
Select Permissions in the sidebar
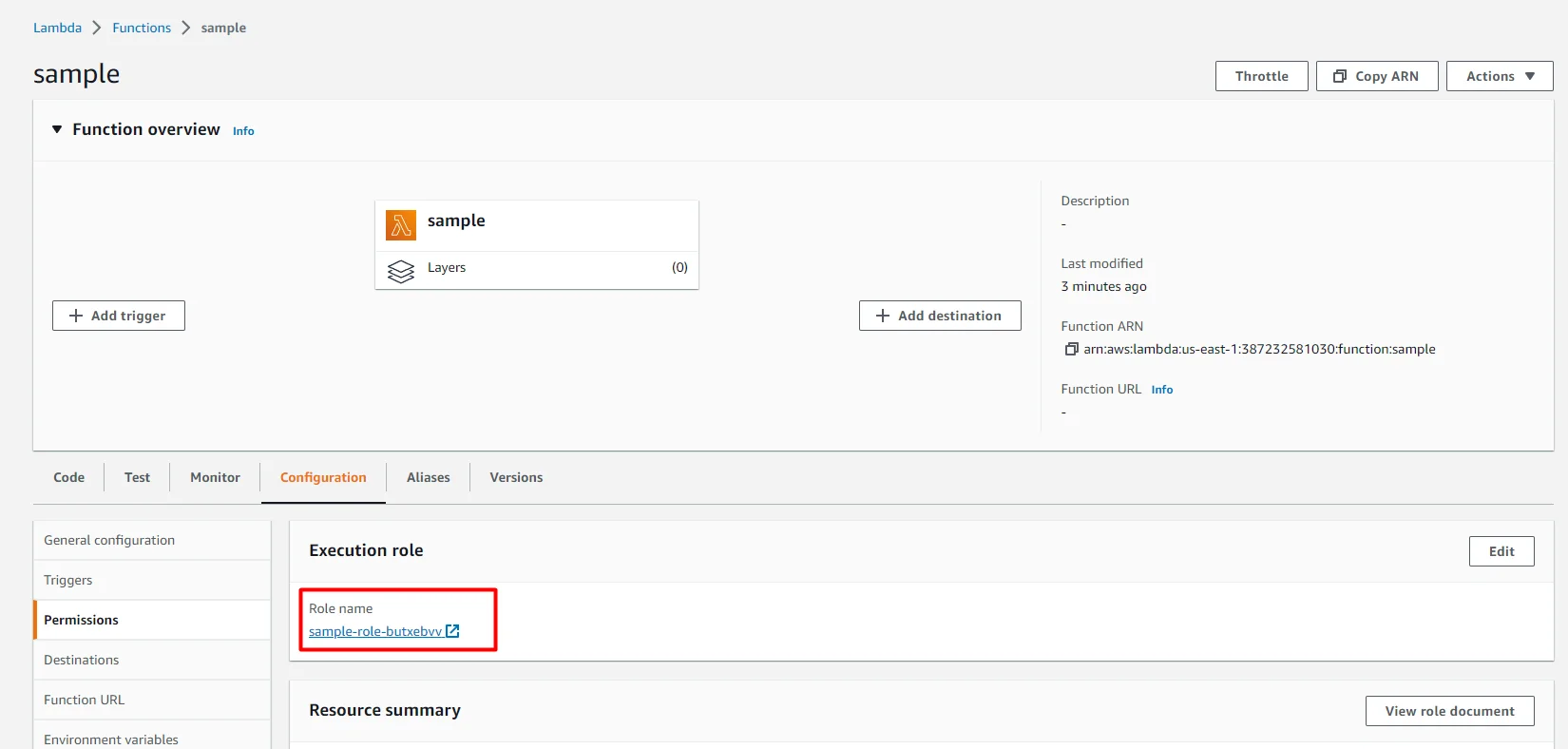(x=152, y=620)
